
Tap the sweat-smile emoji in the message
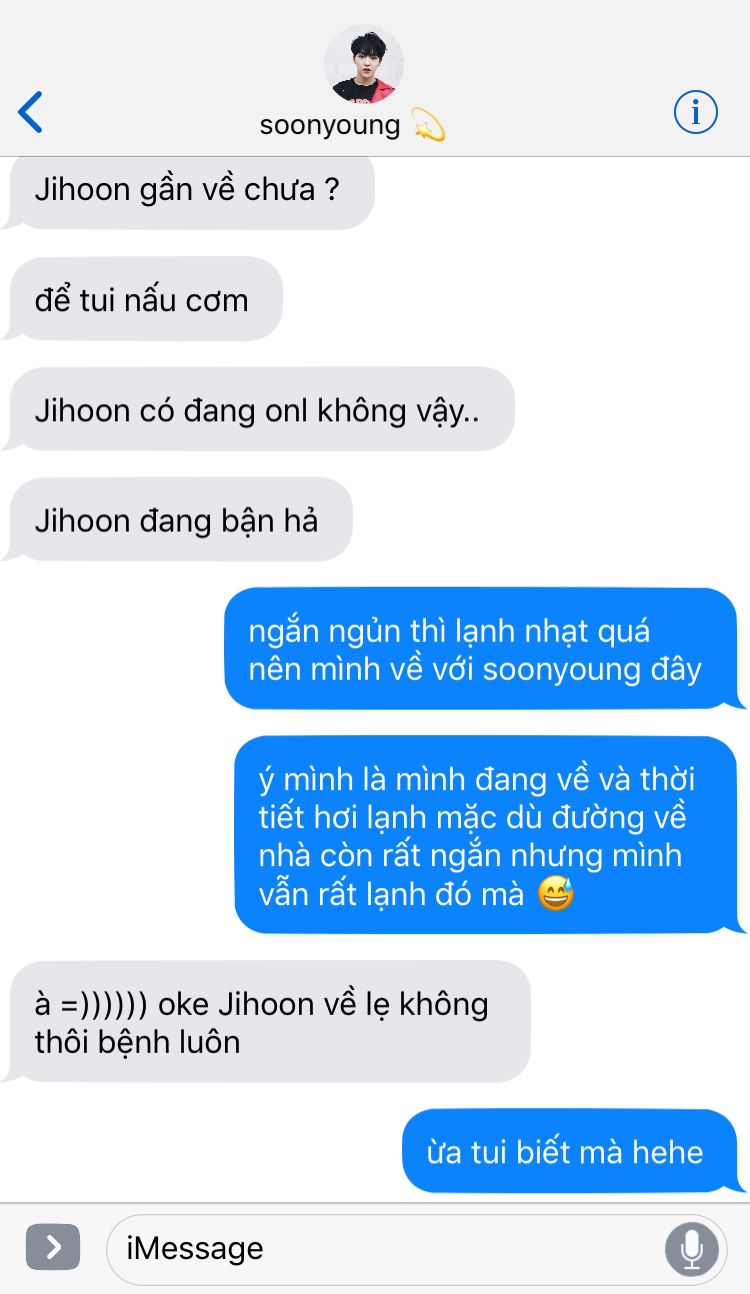tap(555, 894)
